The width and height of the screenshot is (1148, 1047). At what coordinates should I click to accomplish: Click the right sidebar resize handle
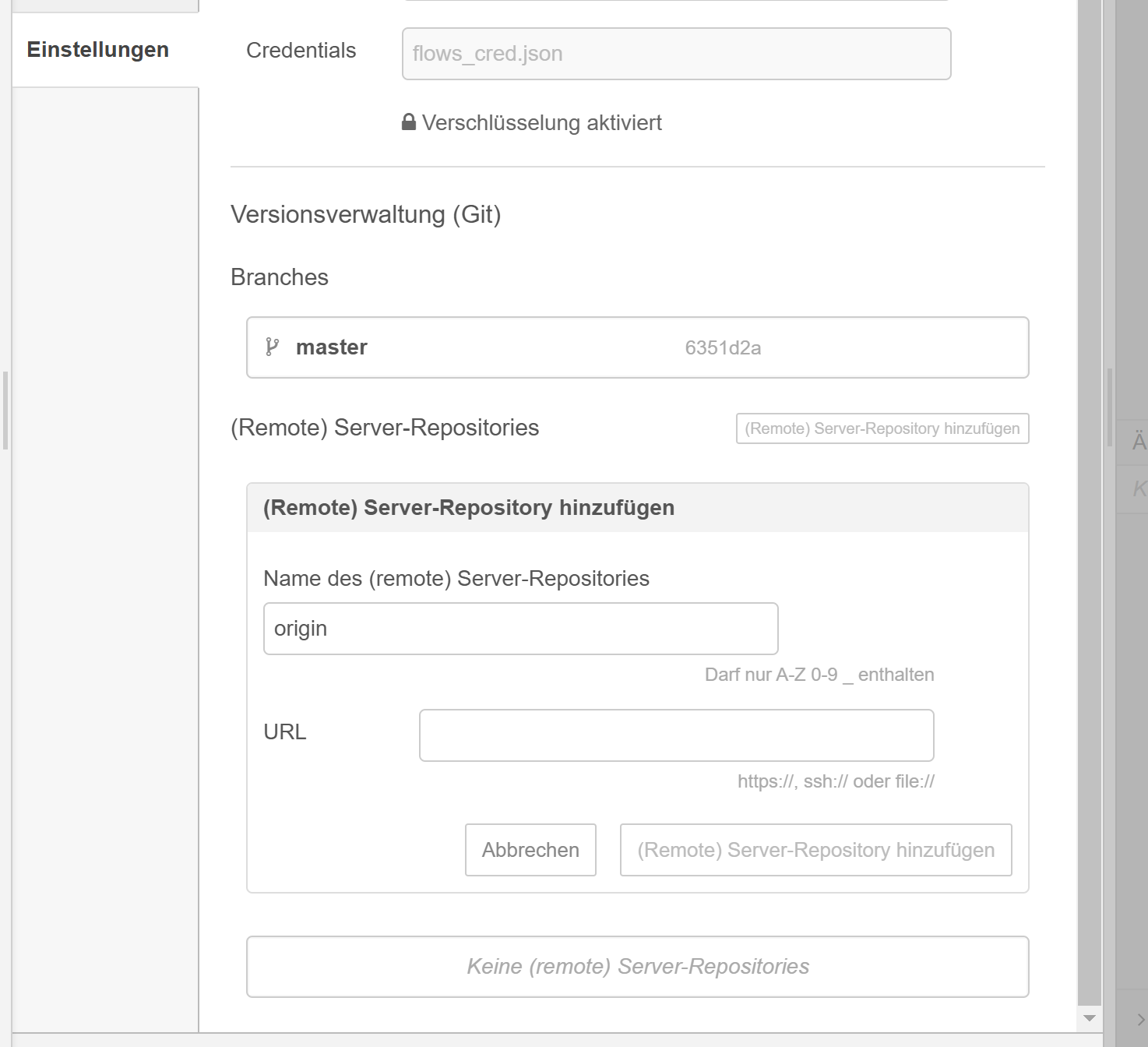click(1109, 407)
